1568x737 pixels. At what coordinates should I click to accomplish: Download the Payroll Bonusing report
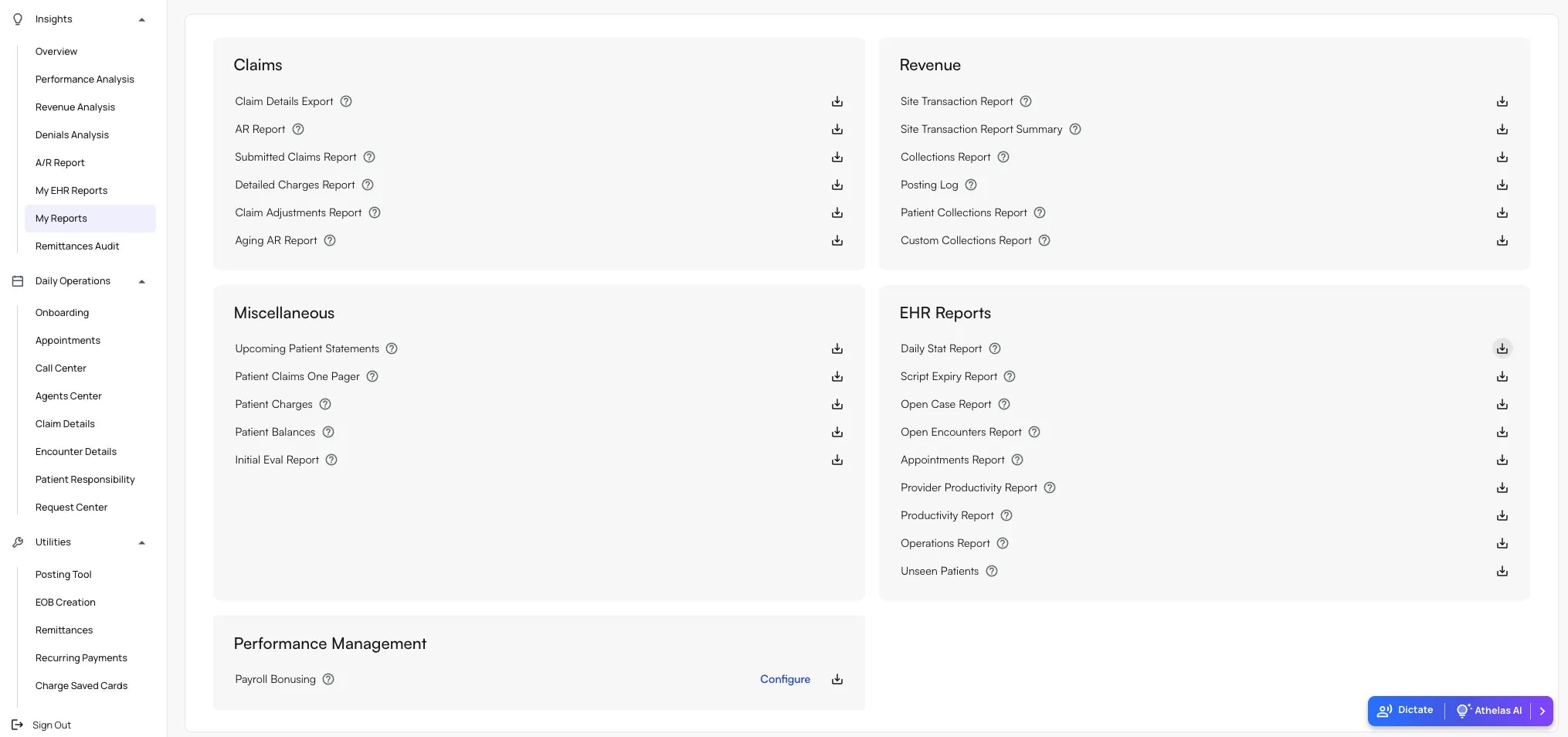837,679
